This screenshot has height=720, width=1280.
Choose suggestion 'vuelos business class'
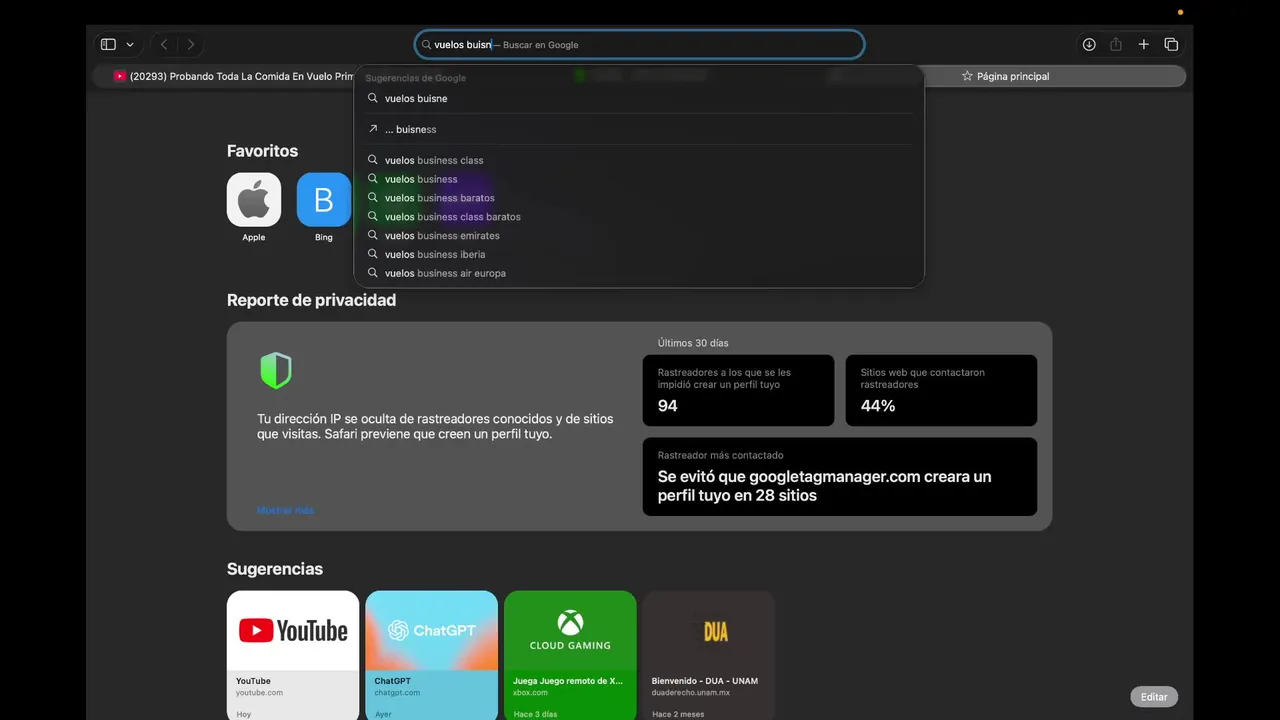coord(639,160)
